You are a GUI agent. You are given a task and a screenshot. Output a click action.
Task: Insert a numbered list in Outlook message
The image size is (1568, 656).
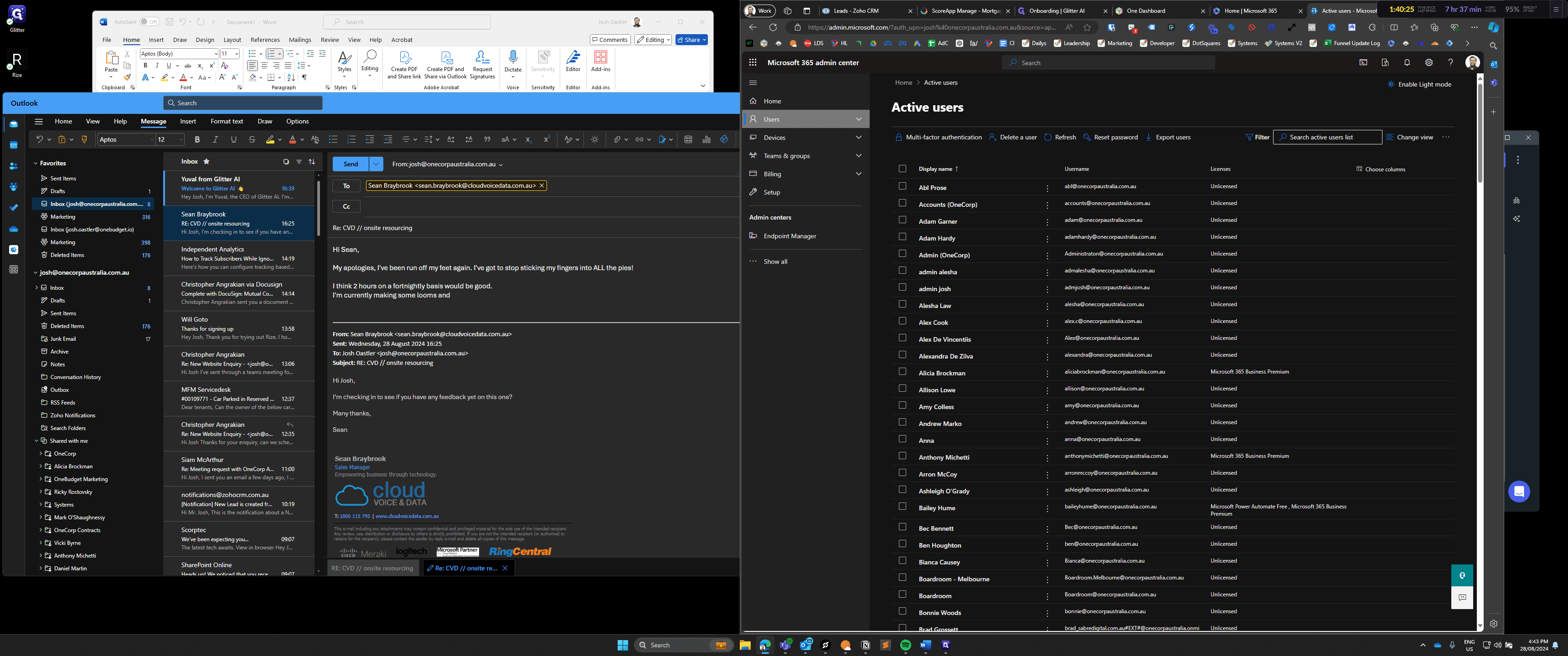(351, 140)
